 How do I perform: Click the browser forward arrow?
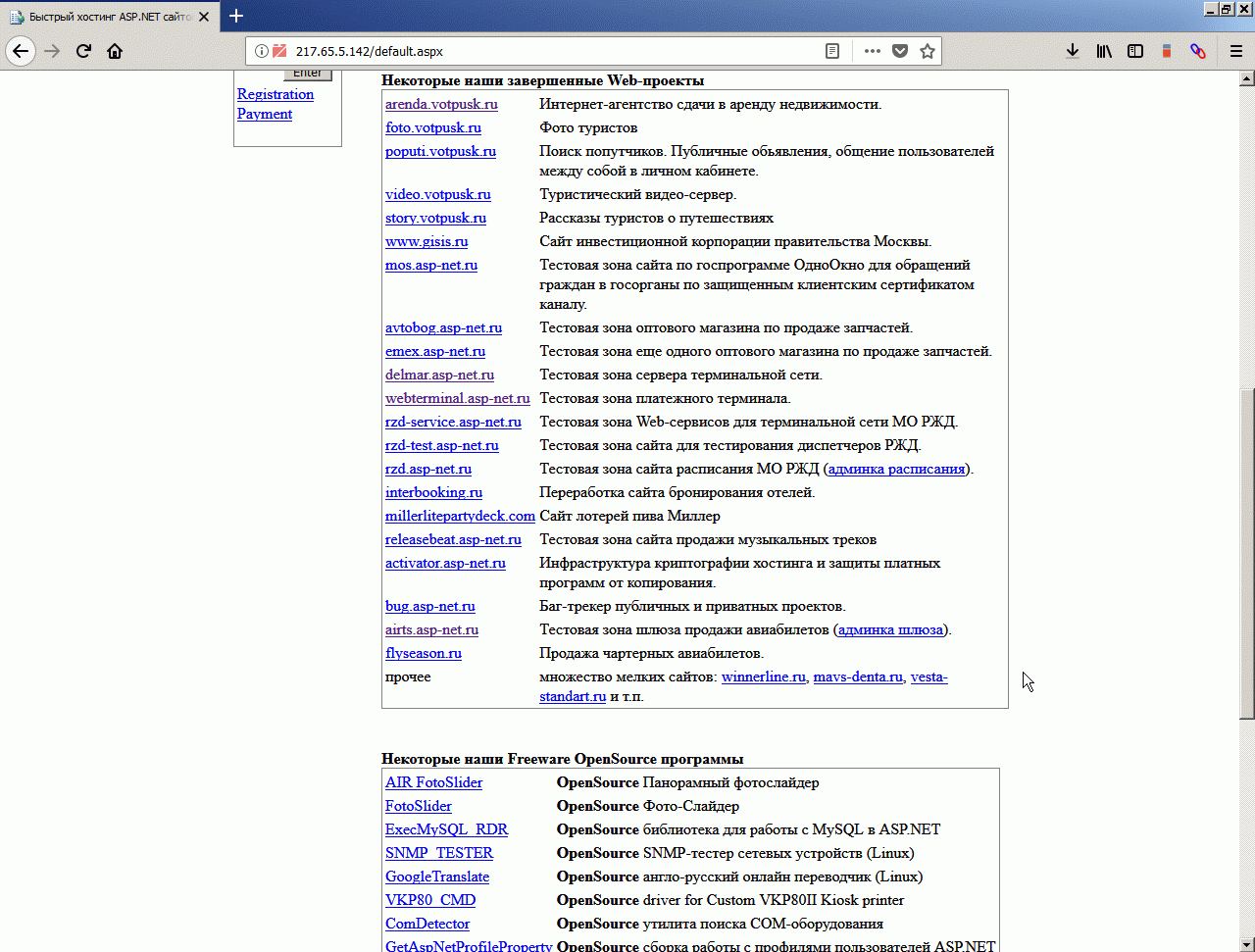point(52,51)
